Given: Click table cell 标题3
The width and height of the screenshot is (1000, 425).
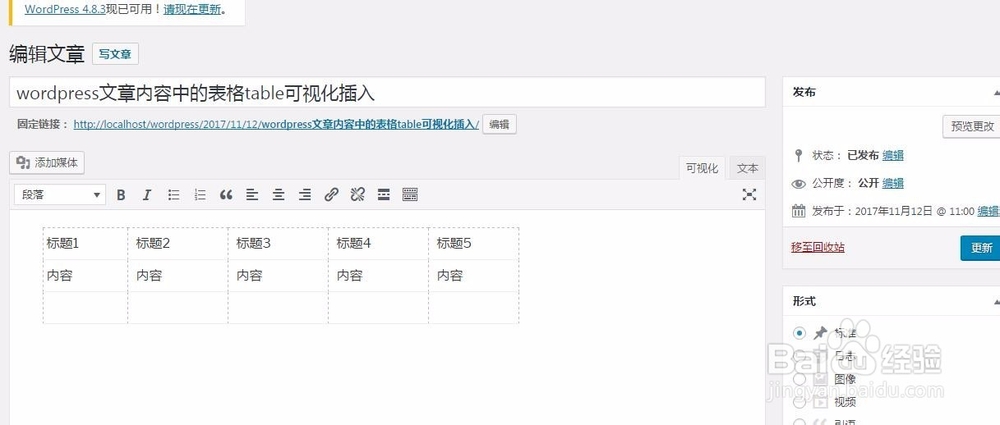Looking at the screenshot, I should point(278,244).
